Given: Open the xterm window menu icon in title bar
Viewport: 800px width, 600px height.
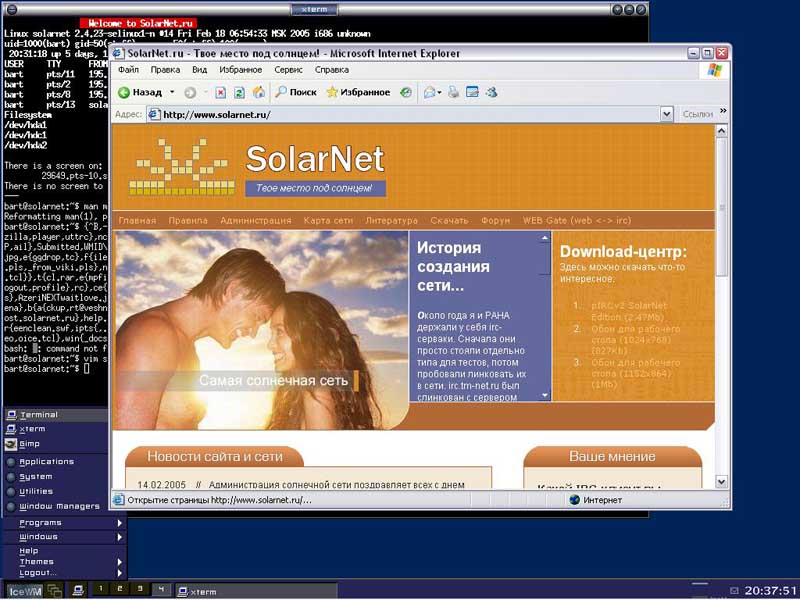Looking at the screenshot, I should point(12,9).
